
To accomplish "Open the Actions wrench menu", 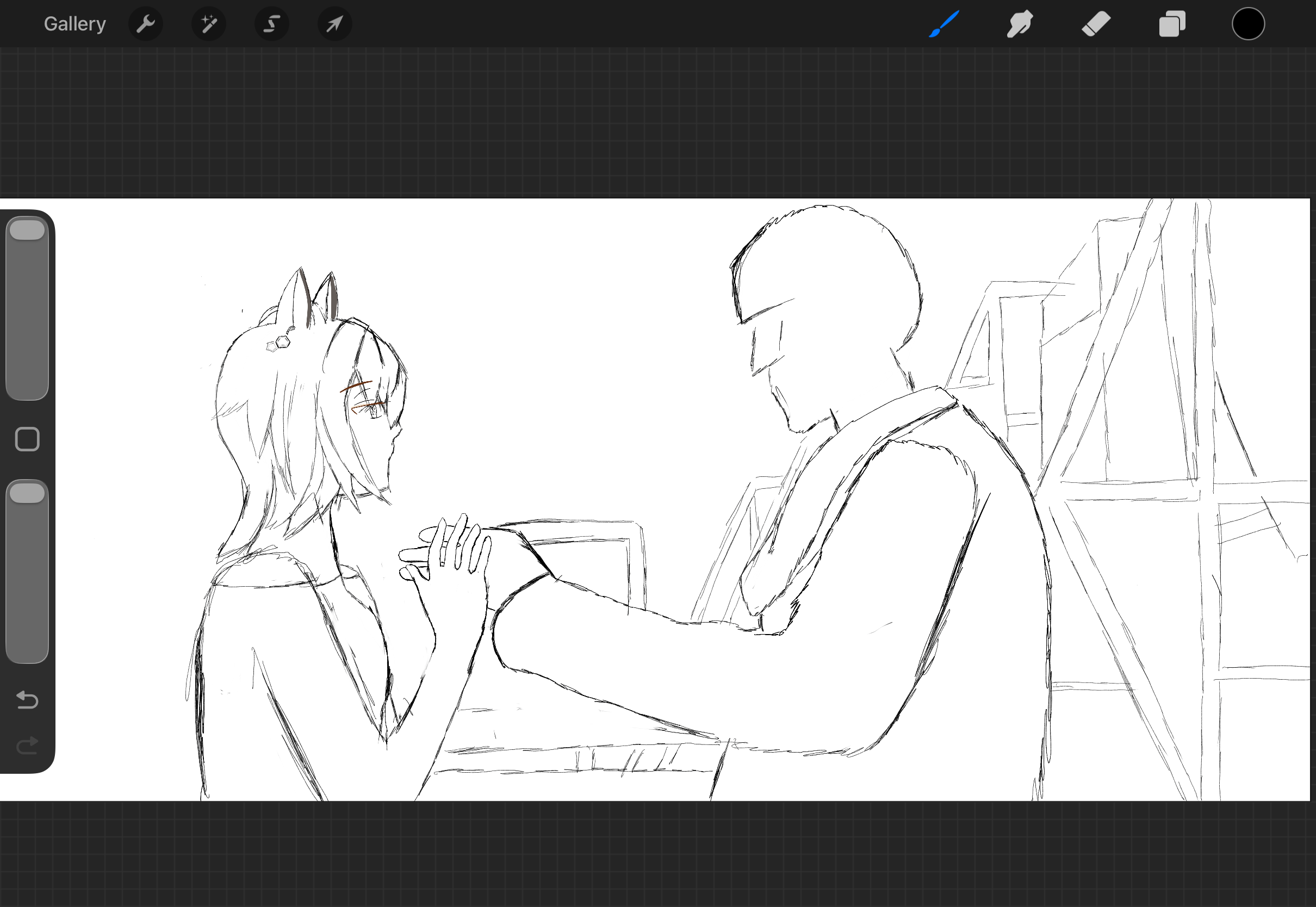I will click(x=145, y=24).
